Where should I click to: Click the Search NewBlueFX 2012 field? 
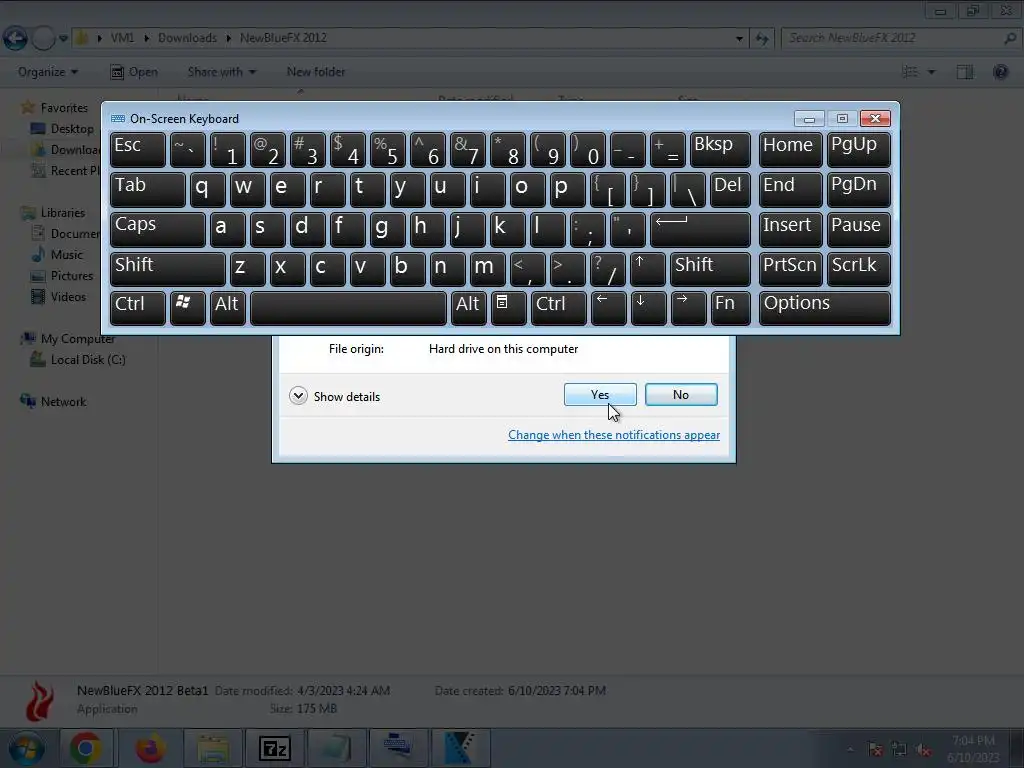900,38
